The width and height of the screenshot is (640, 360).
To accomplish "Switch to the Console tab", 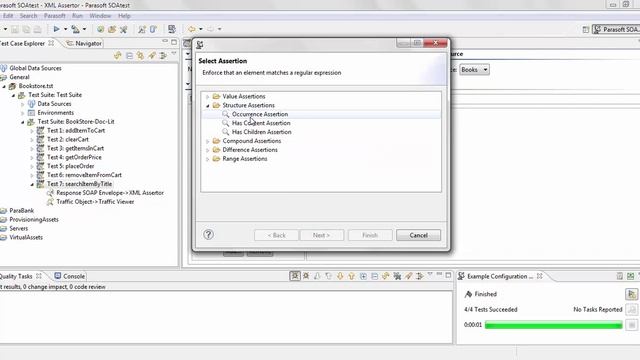I will (69, 276).
